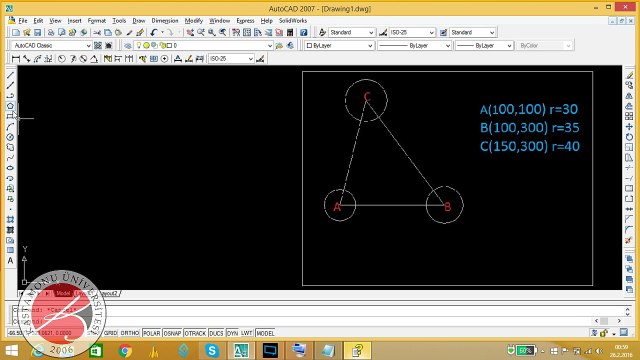Save the drawing with the Save icon
This screenshot has height=360, width=640.
[x=37, y=32]
